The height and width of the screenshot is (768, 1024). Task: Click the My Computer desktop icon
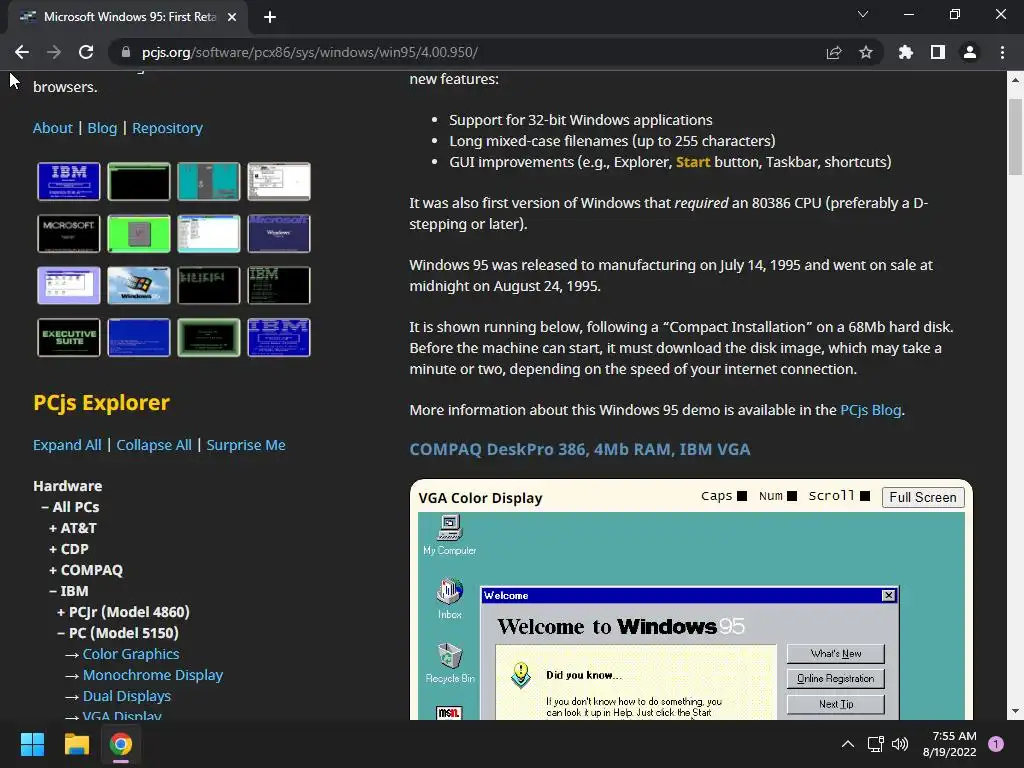tap(449, 535)
